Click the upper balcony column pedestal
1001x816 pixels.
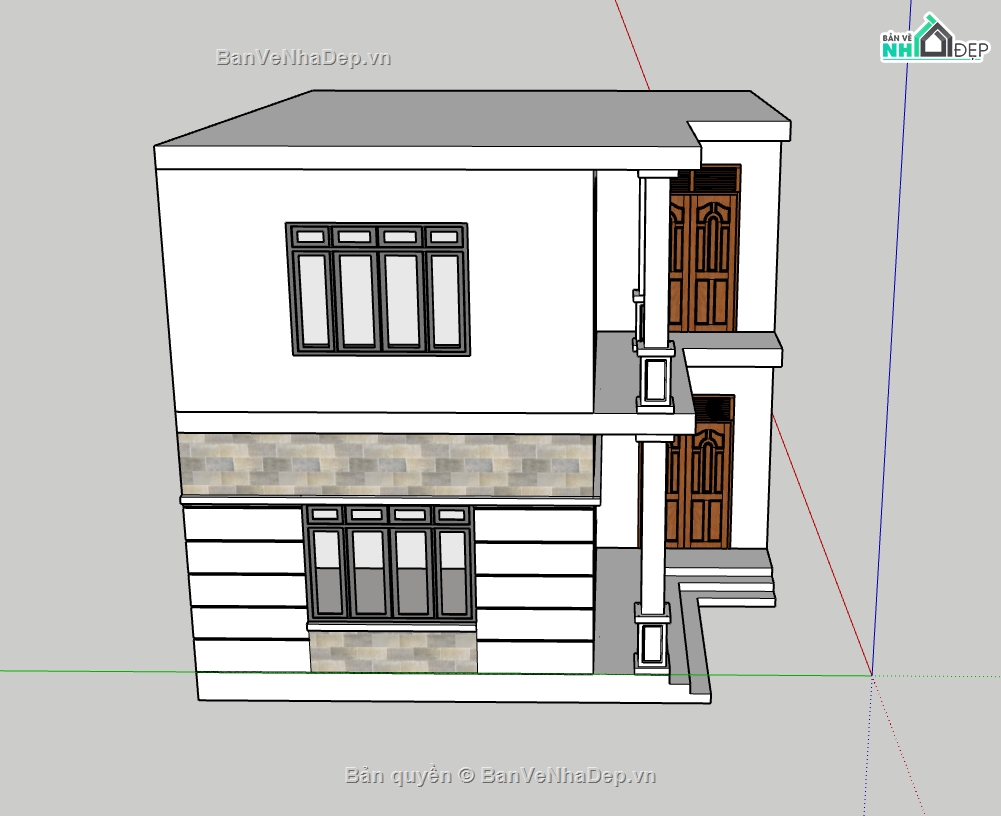656,379
